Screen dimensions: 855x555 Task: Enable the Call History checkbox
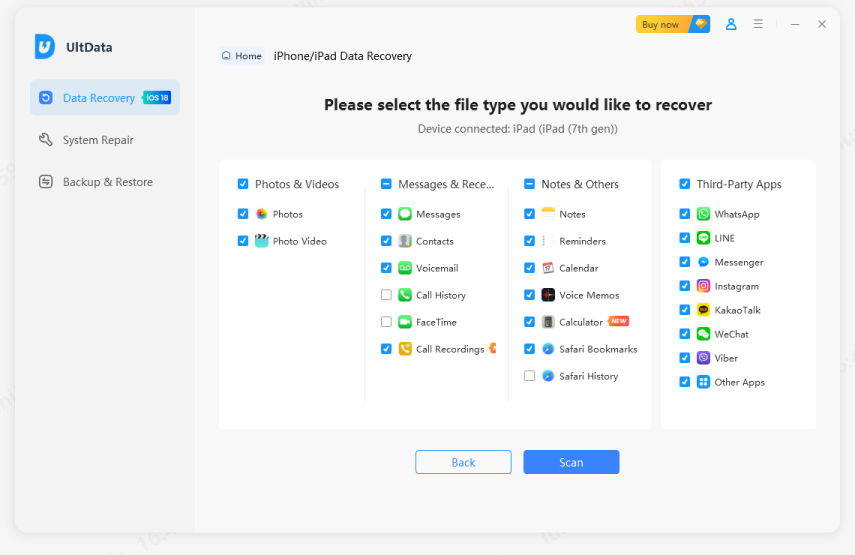click(x=386, y=295)
